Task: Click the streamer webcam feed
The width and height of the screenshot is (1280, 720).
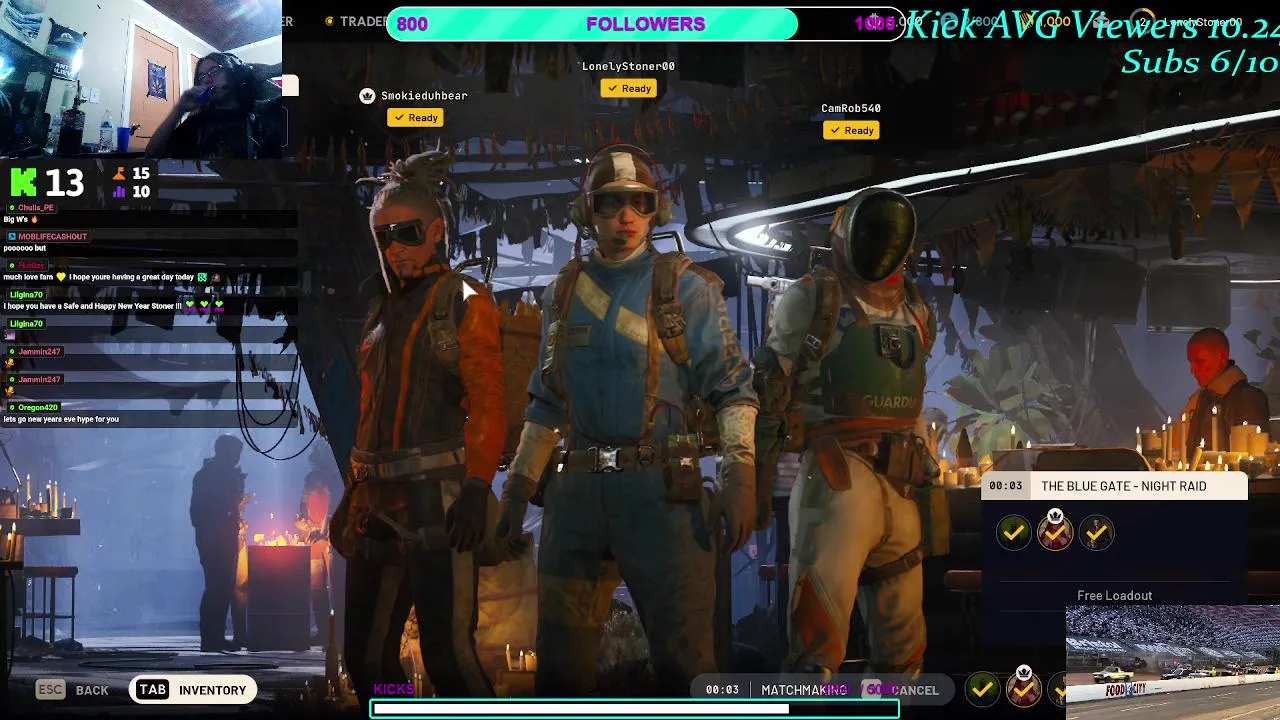Action: tap(141, 79)
